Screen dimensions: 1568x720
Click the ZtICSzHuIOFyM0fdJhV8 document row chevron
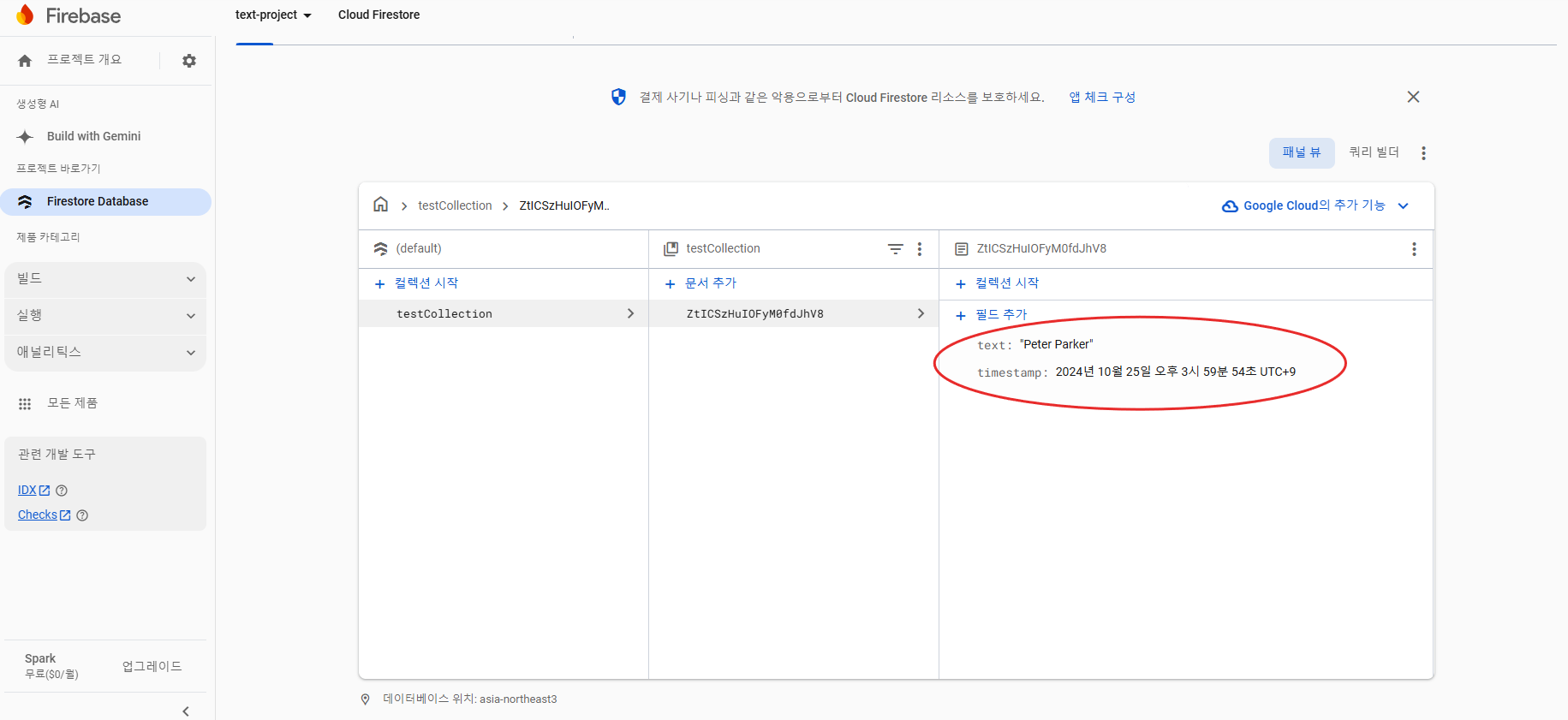point(921,314)
